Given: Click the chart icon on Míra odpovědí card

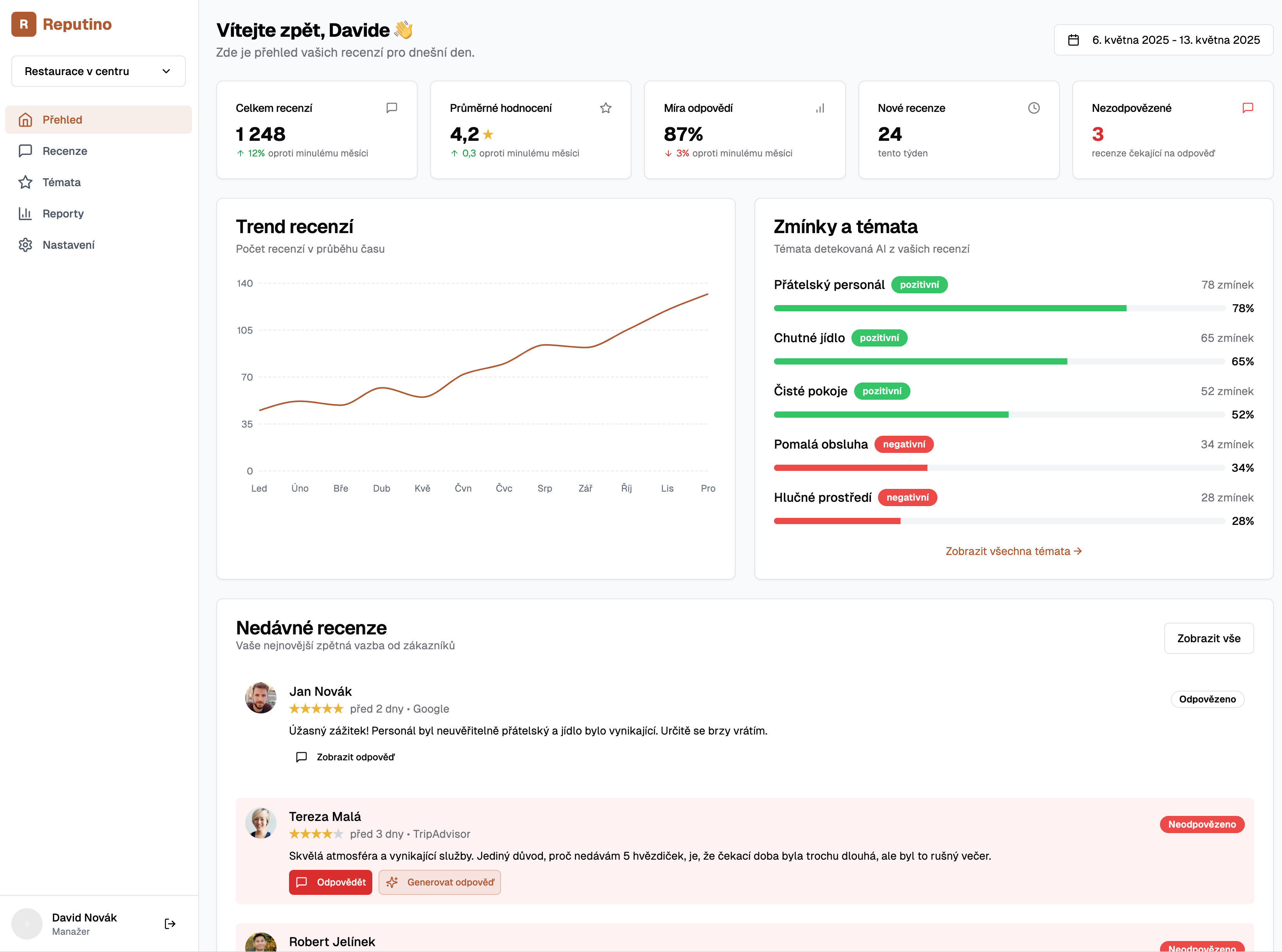Looking at the screenshot, I should click(821, 108).
